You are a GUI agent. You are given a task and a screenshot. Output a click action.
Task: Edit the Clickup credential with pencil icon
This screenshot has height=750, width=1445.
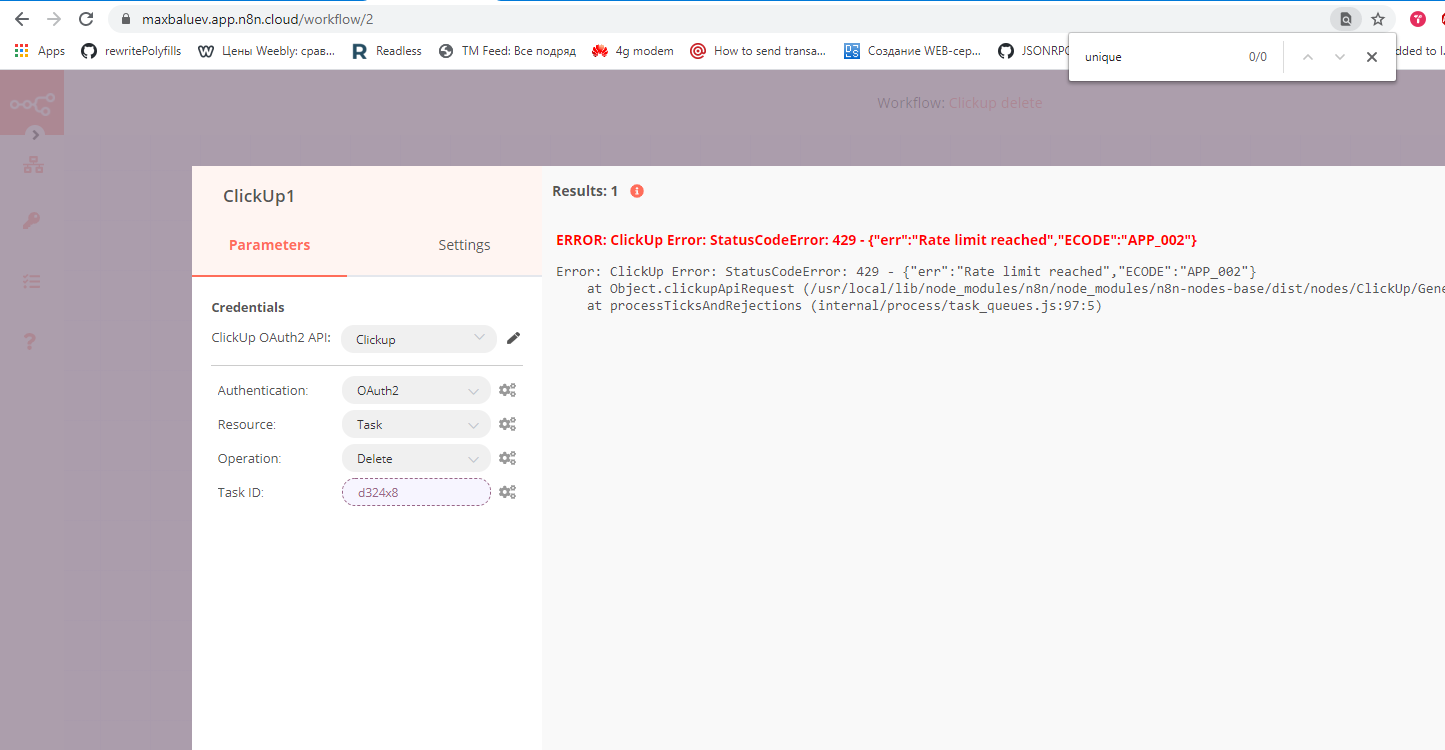tap(514, 338)
